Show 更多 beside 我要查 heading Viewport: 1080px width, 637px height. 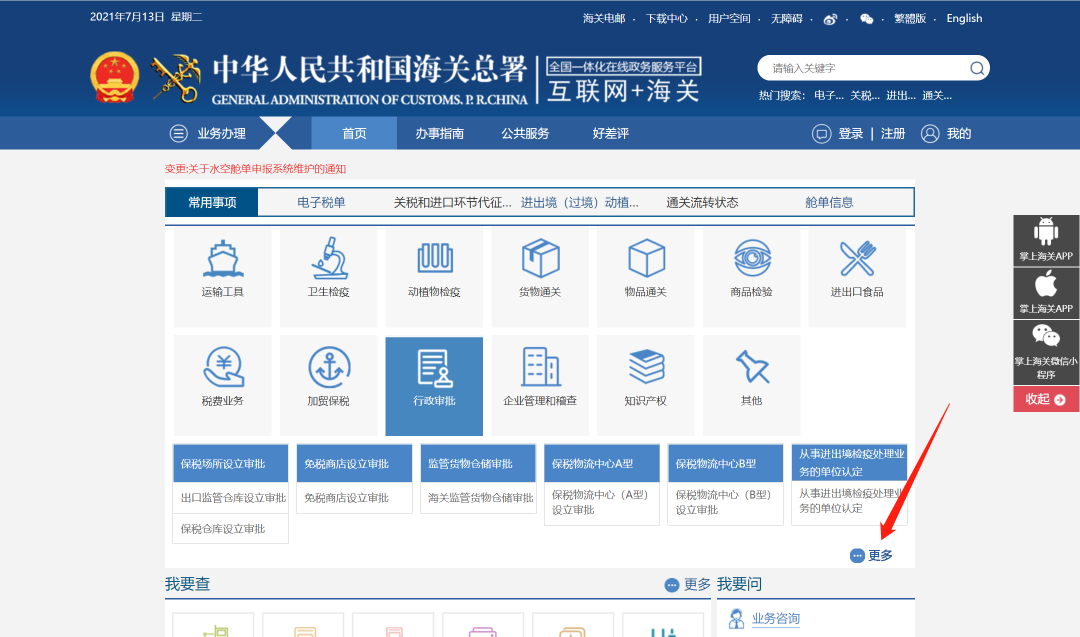687,585
